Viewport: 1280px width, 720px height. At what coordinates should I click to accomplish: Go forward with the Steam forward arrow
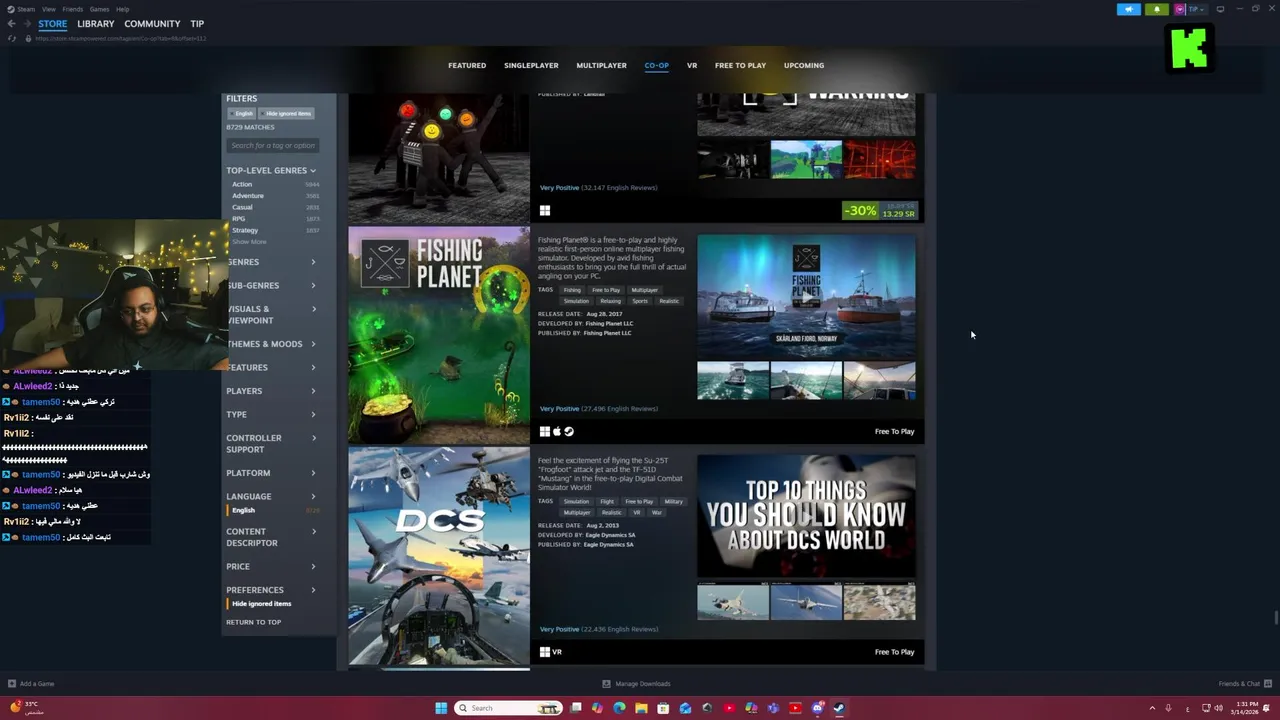pyautogui.click(x=26, y=24)
